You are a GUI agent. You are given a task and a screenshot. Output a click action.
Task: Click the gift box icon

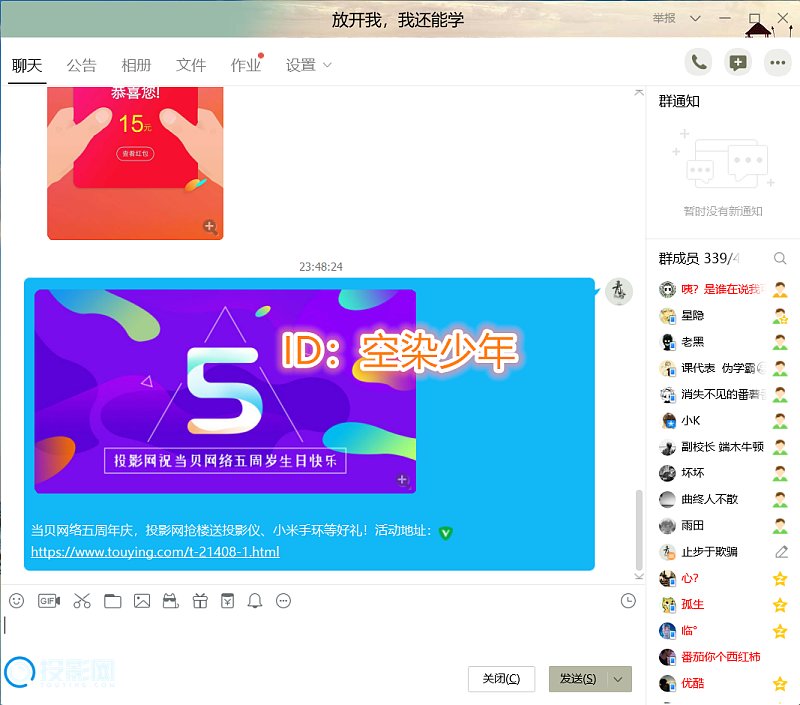(200, 601)
